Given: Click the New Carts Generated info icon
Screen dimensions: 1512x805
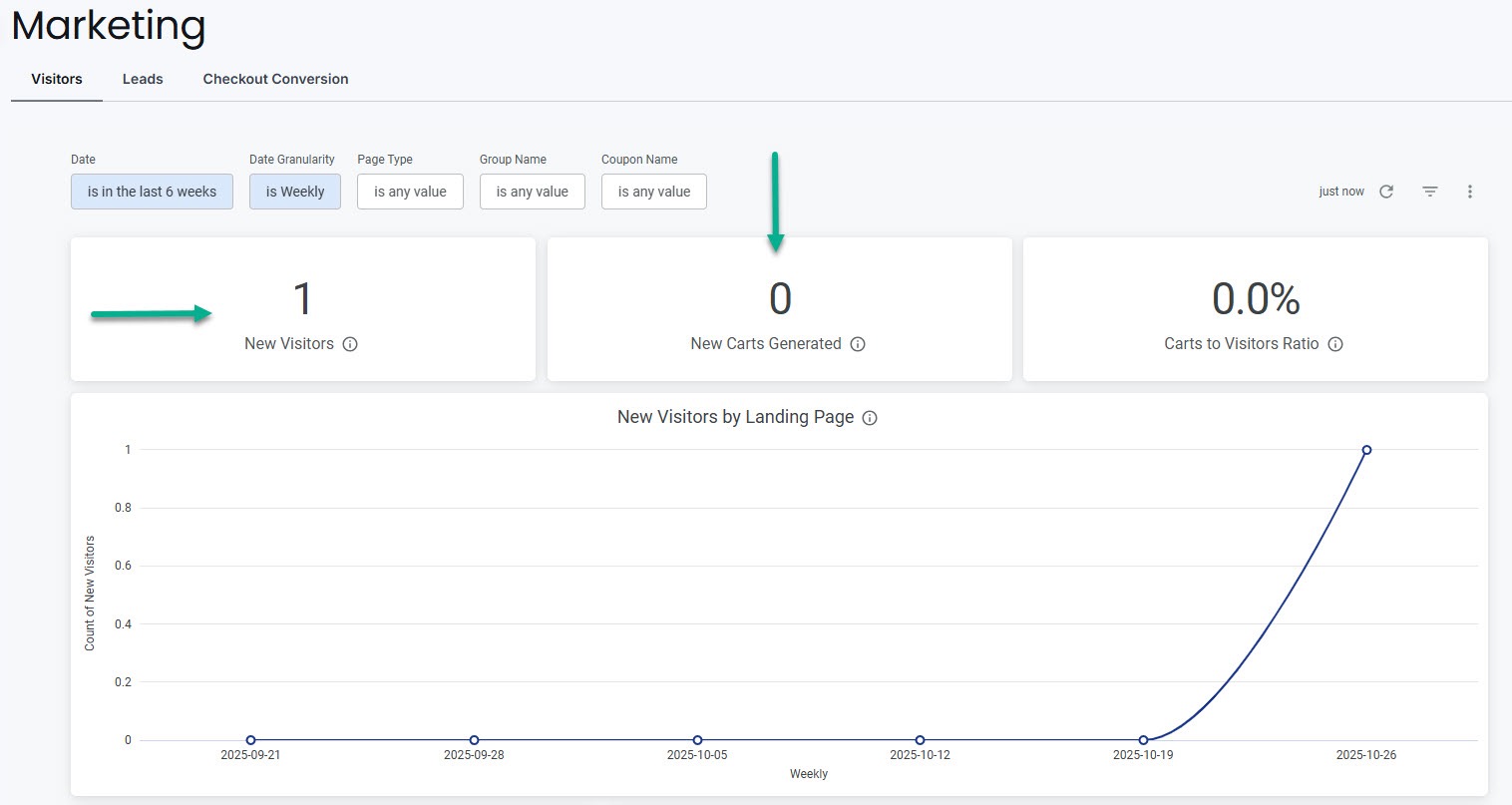Looking at the screenshot, I should click(x=858, y=344).
